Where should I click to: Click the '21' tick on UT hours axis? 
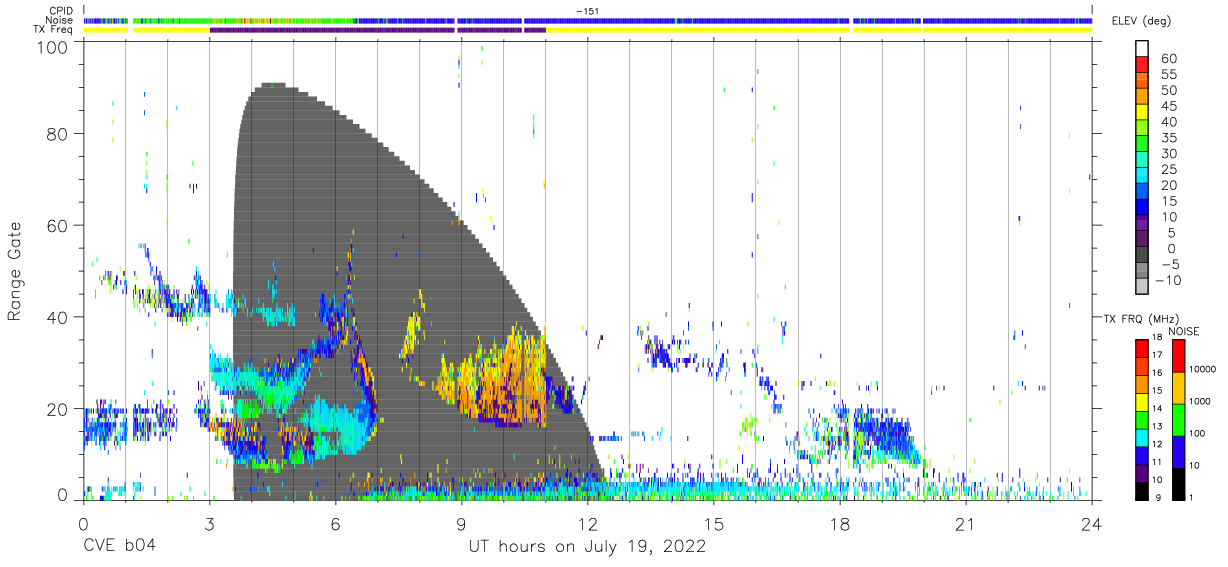tap(965, 525)
